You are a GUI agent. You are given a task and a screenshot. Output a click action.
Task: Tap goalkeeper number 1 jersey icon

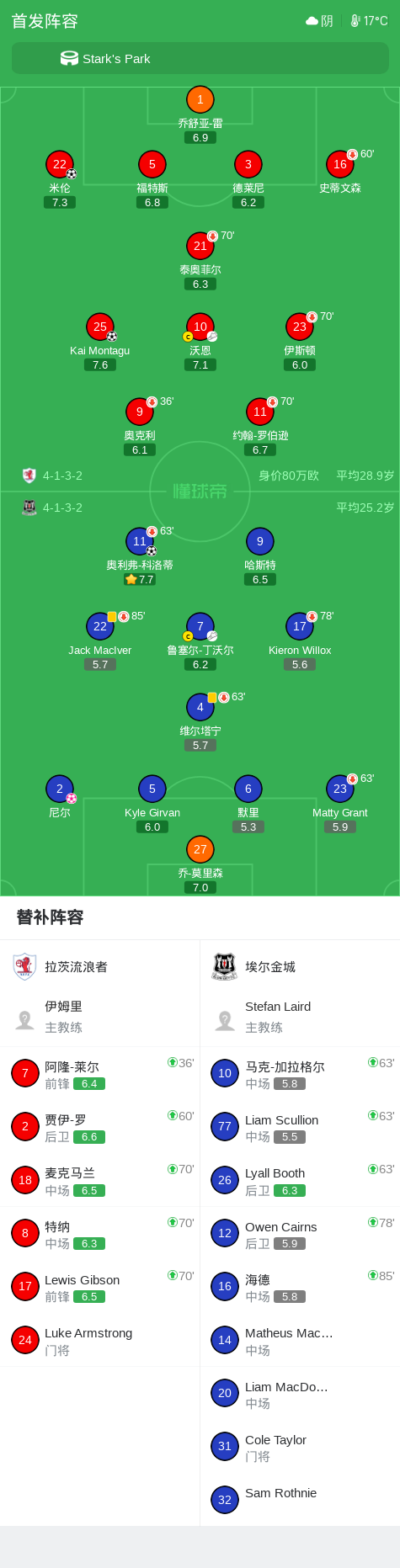click(x=200, y=99)
